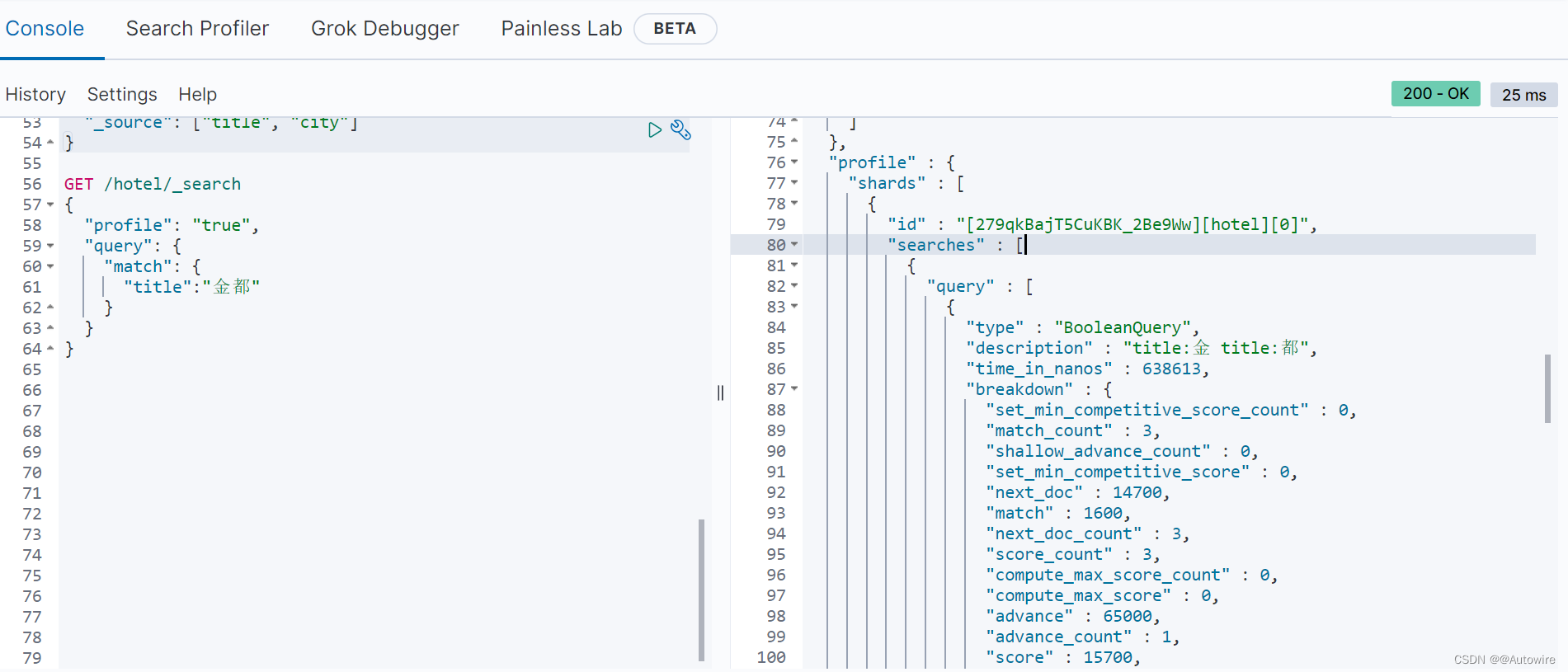Click the "match" : 1600 line
Viewport: 1568px width, 672px height.
pyautogui.click(x=1058, y=513)
